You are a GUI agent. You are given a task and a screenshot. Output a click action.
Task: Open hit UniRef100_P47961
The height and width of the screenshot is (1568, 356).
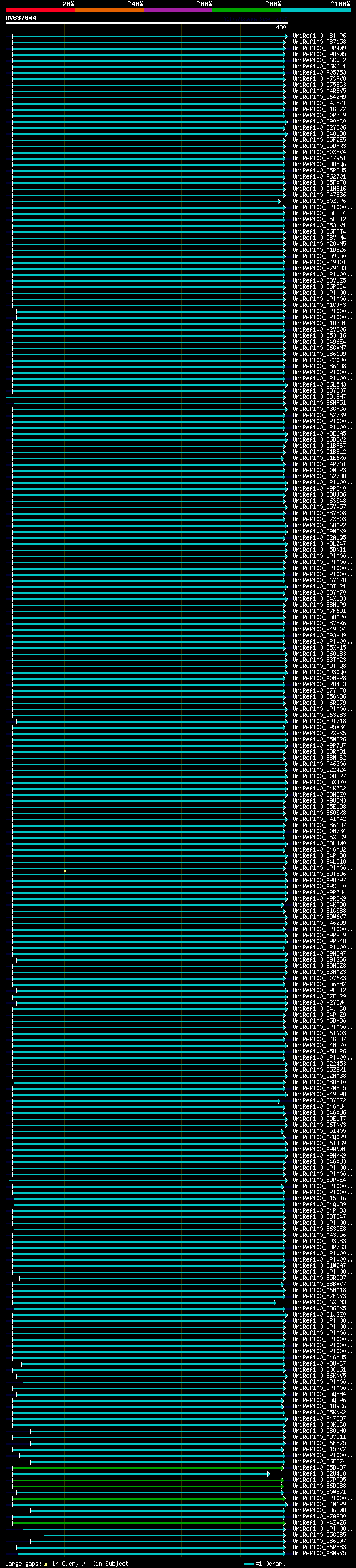[319, 159]
